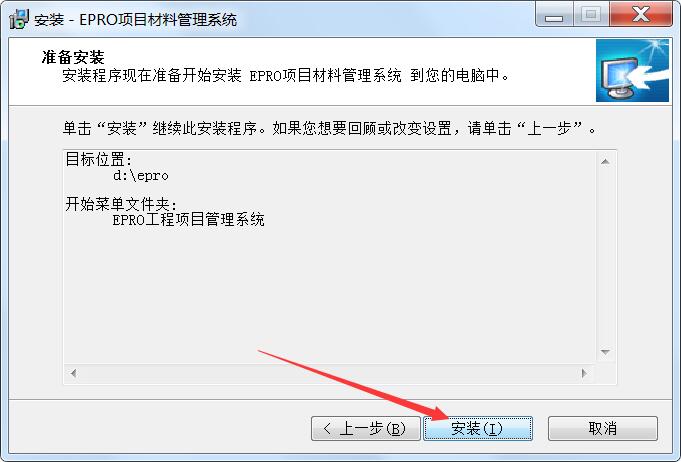The image size is (681, 462).
Task: Click the vertical scrollbar up arrow
Action: (605, 162)
